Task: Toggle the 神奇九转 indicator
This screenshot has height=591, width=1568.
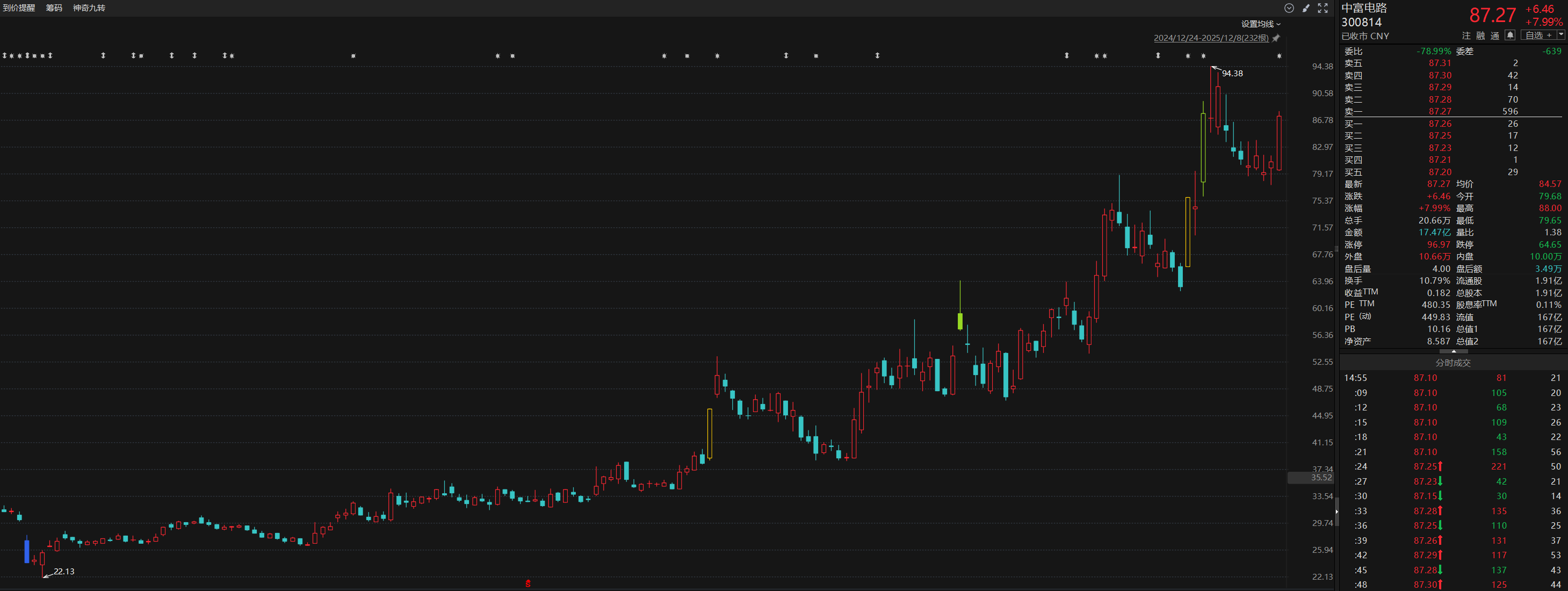Action: (x=89, y=8)
